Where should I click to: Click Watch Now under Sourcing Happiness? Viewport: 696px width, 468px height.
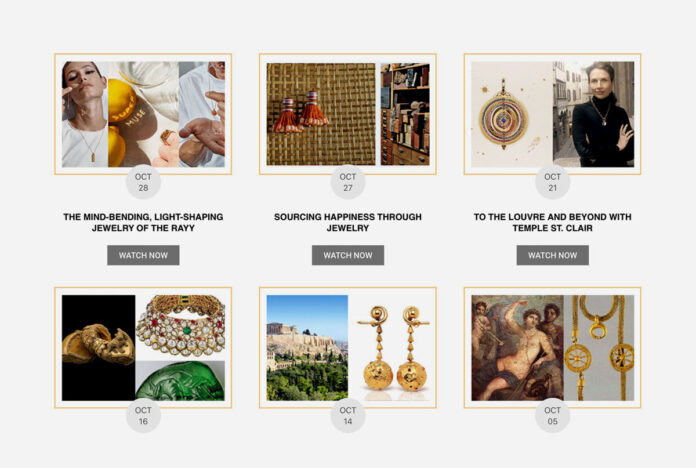point(348,255)
